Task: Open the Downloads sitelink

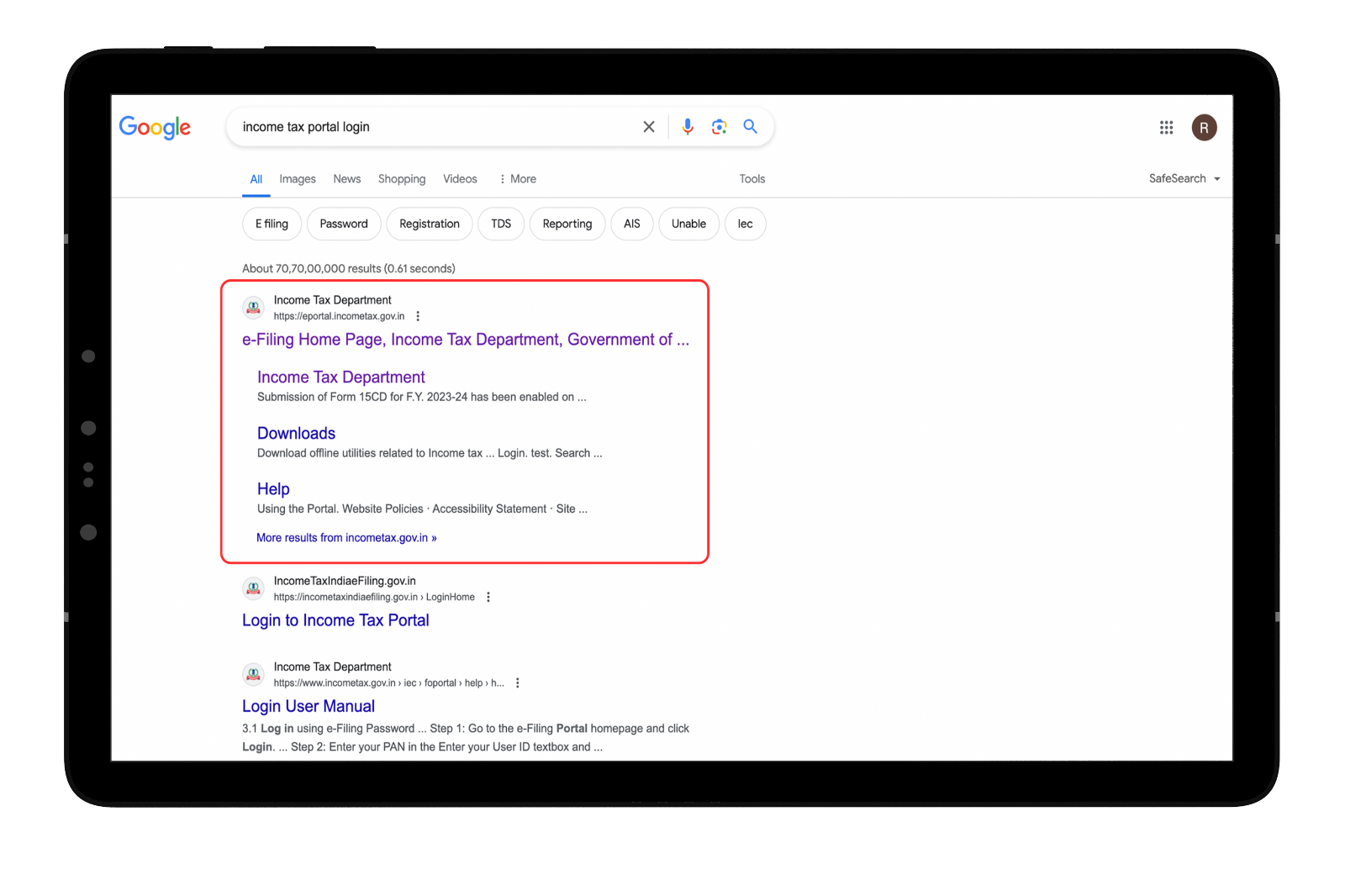Action: click(x=296, y=433)
